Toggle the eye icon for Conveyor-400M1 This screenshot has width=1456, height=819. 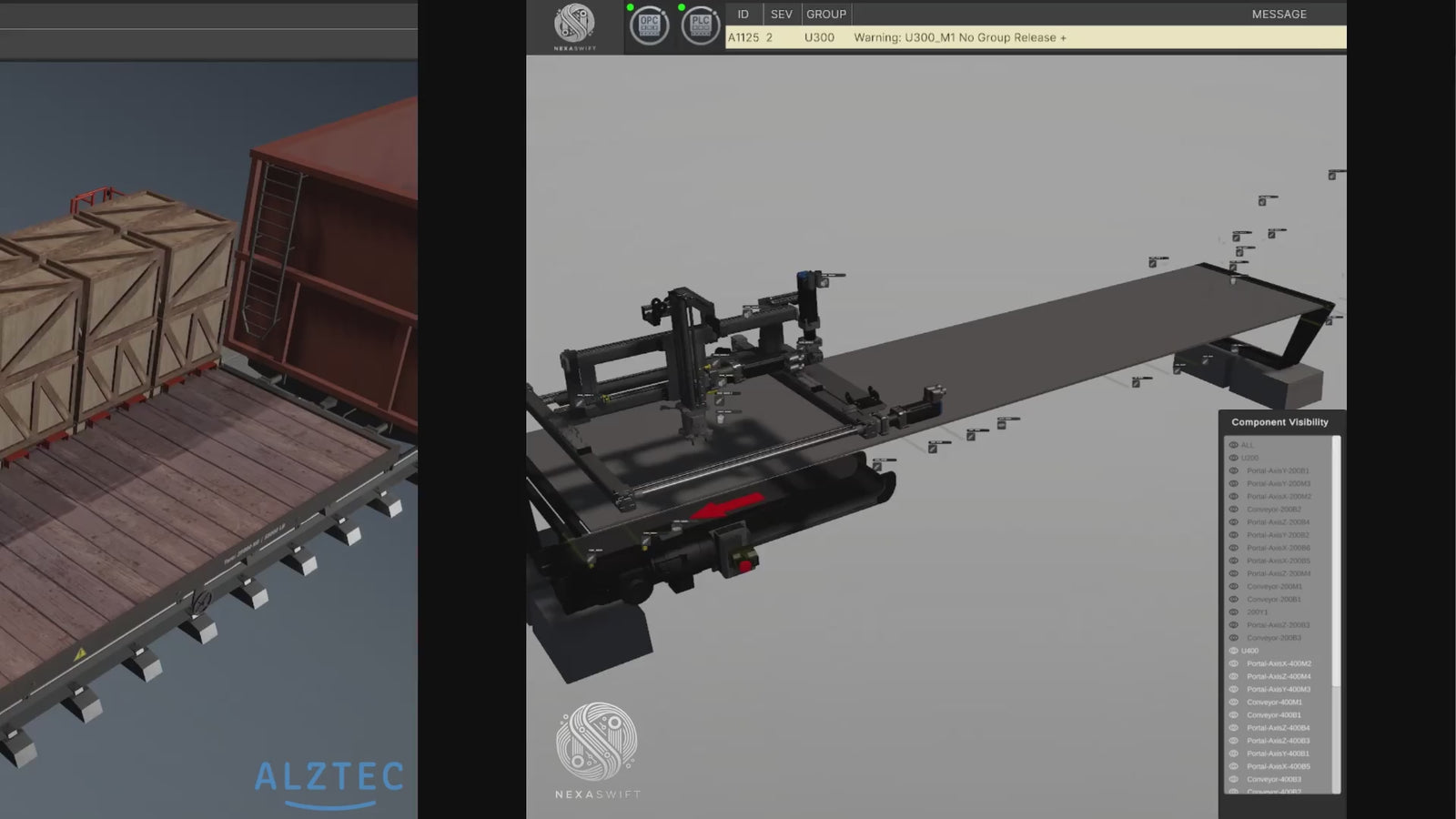point(1234,702)
